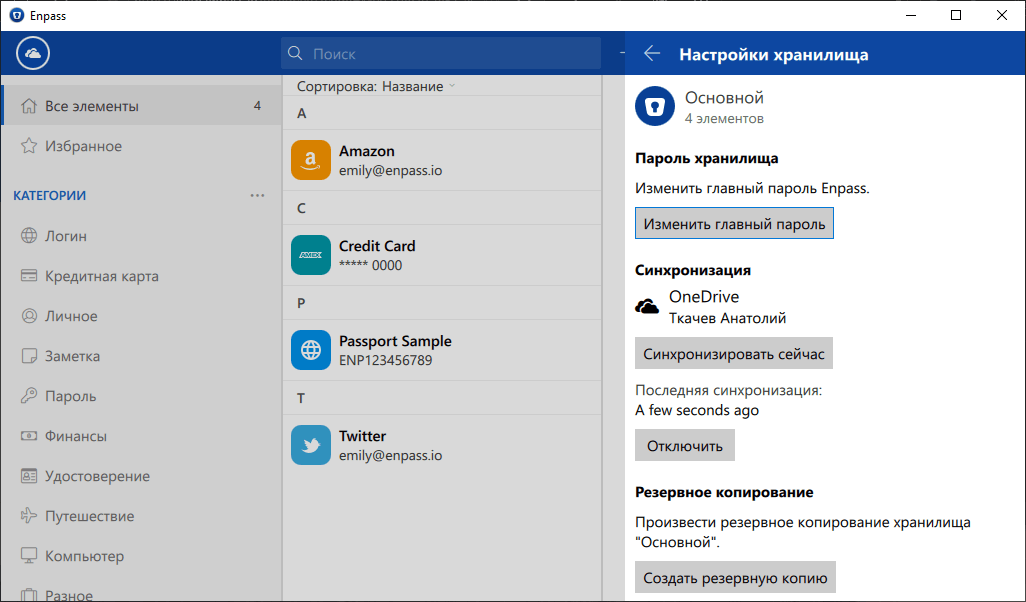Image resolution: width=1026 pixels, height=602 pixels.
Task: Click the Основной vault shield icon
Action: (x=655, y=106)
